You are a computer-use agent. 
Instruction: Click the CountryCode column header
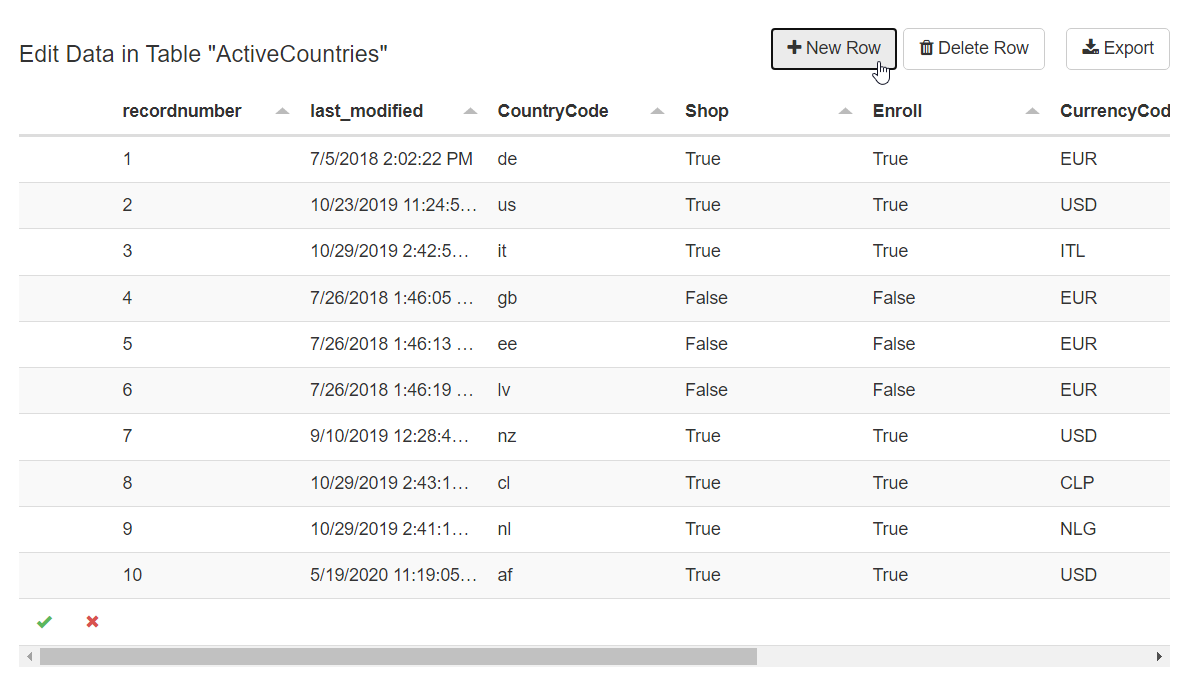pyautogui.click(x=553, y=111)
